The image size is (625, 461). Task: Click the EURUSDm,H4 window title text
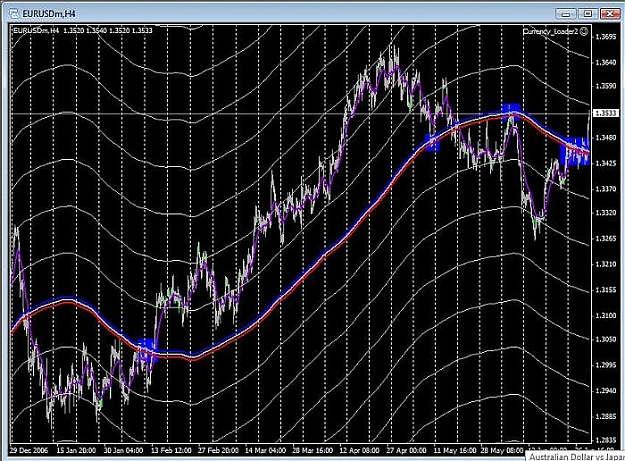click(49, 14)
